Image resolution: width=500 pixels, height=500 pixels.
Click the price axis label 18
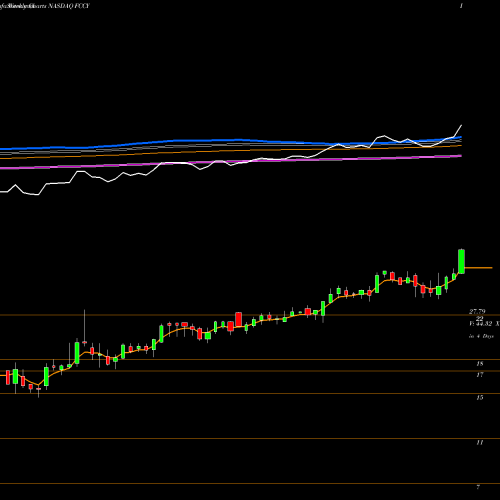480,364
